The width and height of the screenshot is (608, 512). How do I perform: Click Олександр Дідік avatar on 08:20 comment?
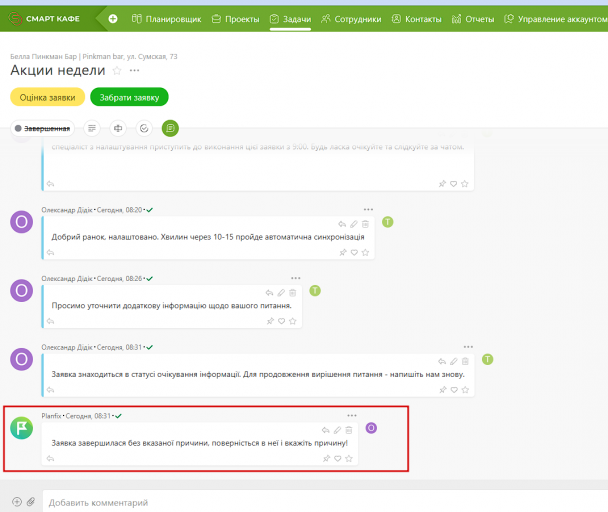click(22, 222)
